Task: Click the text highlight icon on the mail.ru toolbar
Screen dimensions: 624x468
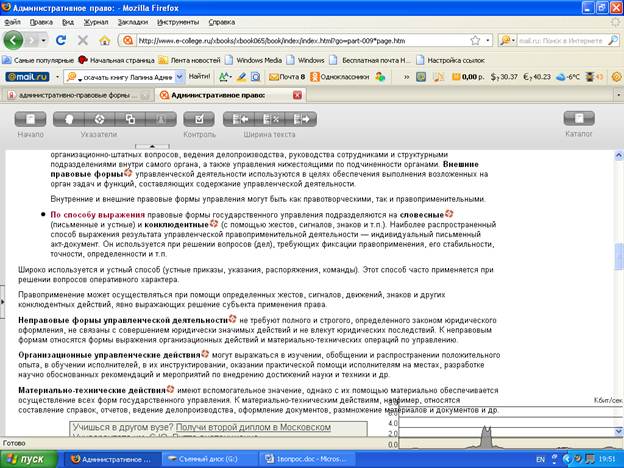Action: click(225, 77)
